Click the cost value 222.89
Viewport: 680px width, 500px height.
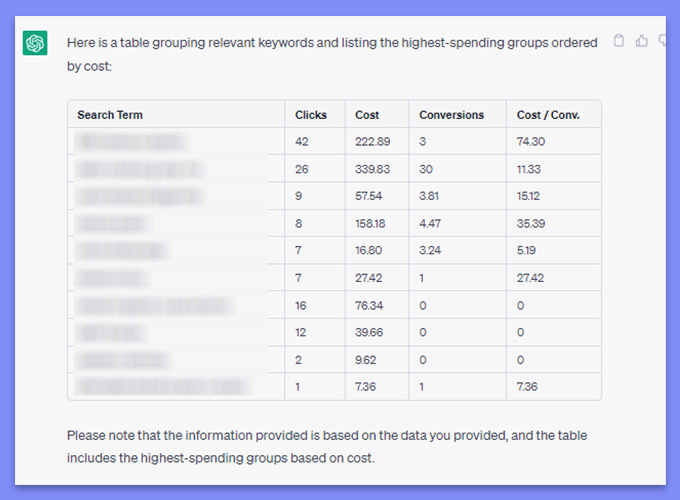pyautogui.click(x=373, y=141)
